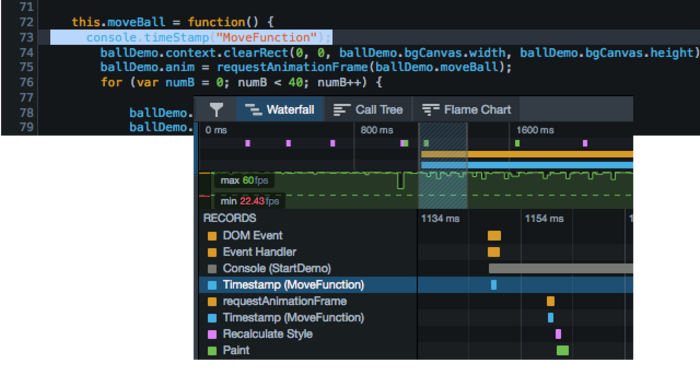Image resolution: width=700 pixels, height=375 pixels.
Task: Click the gray Console (StartDemo) waterfall bar
Action: tap(561, 268)
